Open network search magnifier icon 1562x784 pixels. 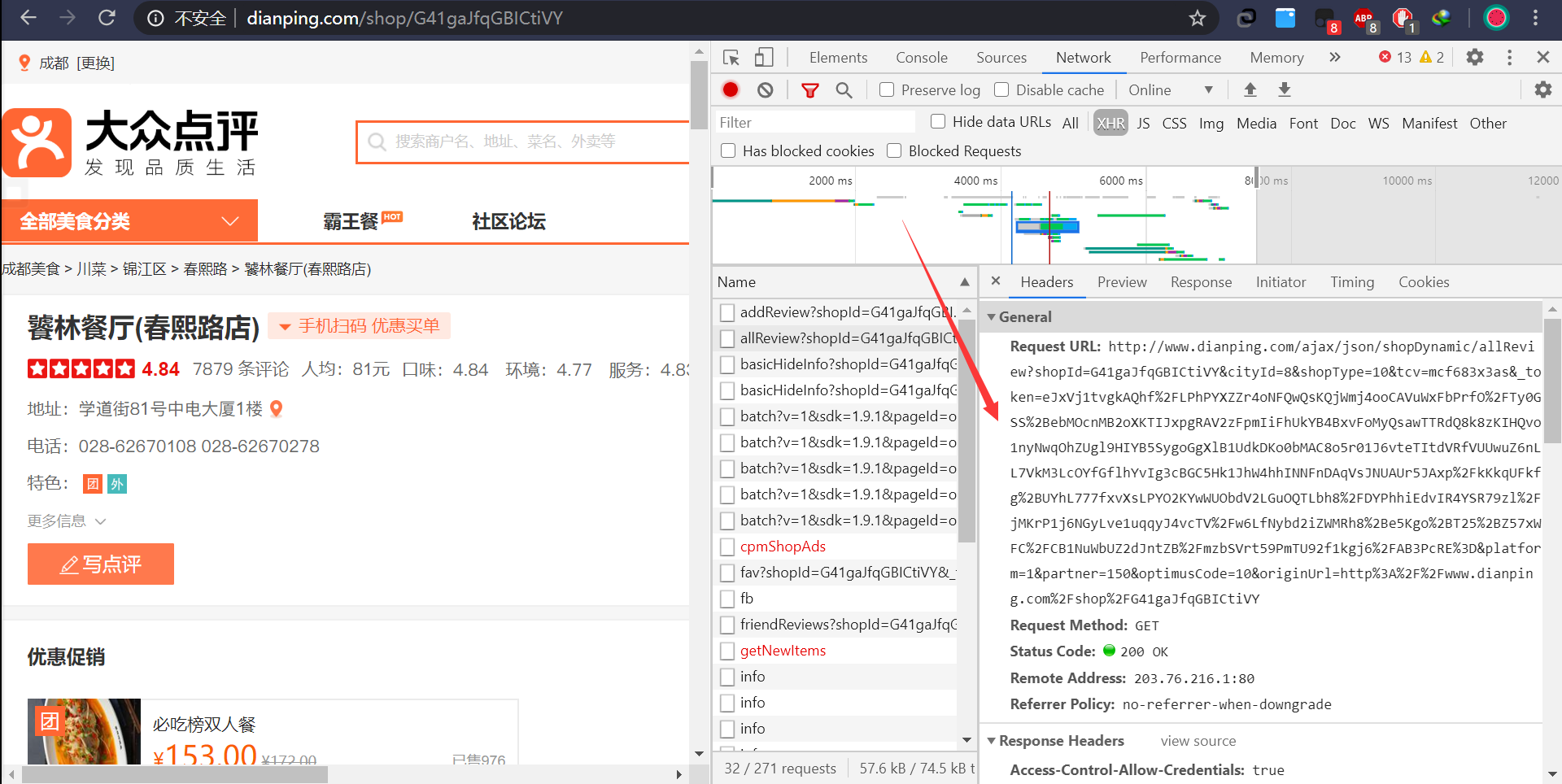(844, 90)
